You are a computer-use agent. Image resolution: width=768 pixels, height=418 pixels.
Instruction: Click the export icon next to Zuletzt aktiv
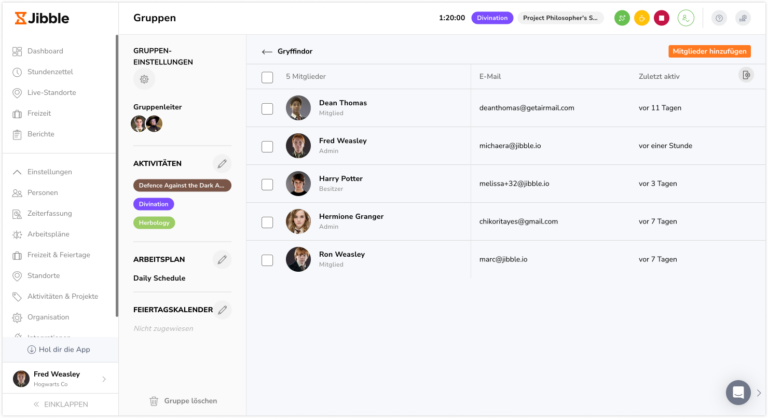pyautogui.click(x=746, y=75)
